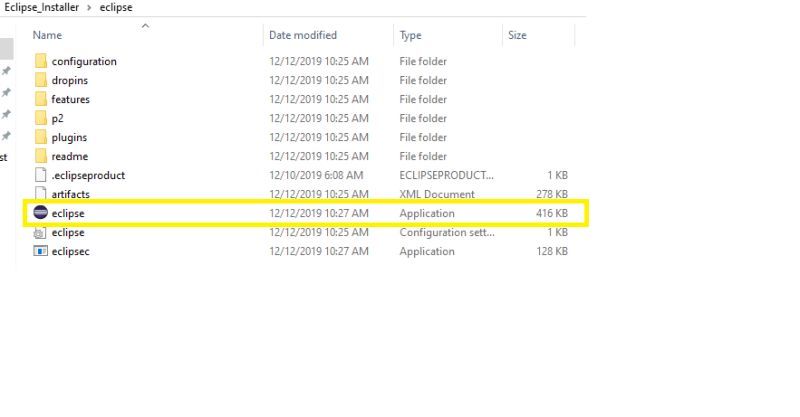This screenshot has width=800, height=417.
Task: Click the eclipsec Application type cell
Action: [x=427, y=251]
